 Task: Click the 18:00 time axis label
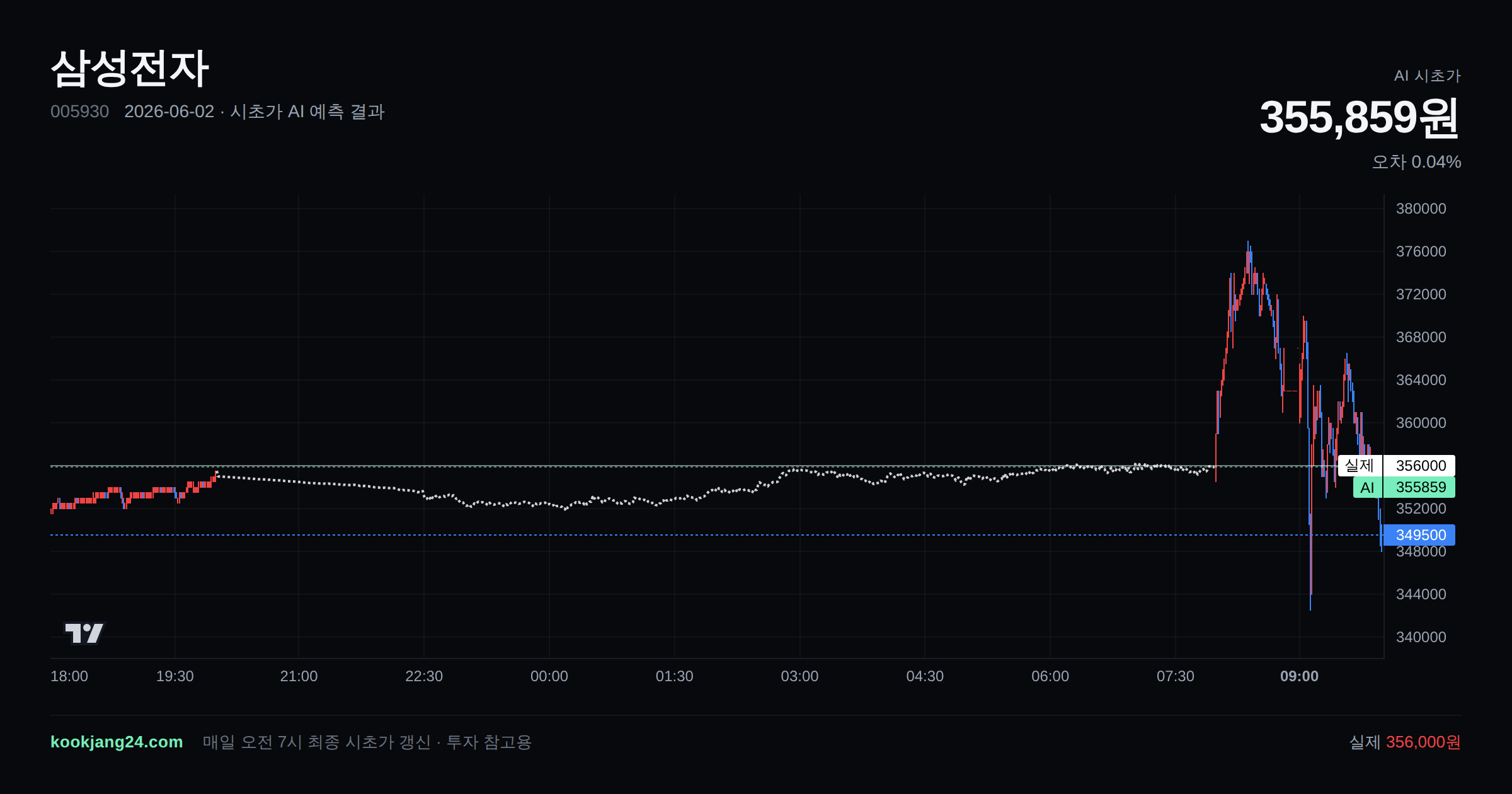tap(69, 676)
